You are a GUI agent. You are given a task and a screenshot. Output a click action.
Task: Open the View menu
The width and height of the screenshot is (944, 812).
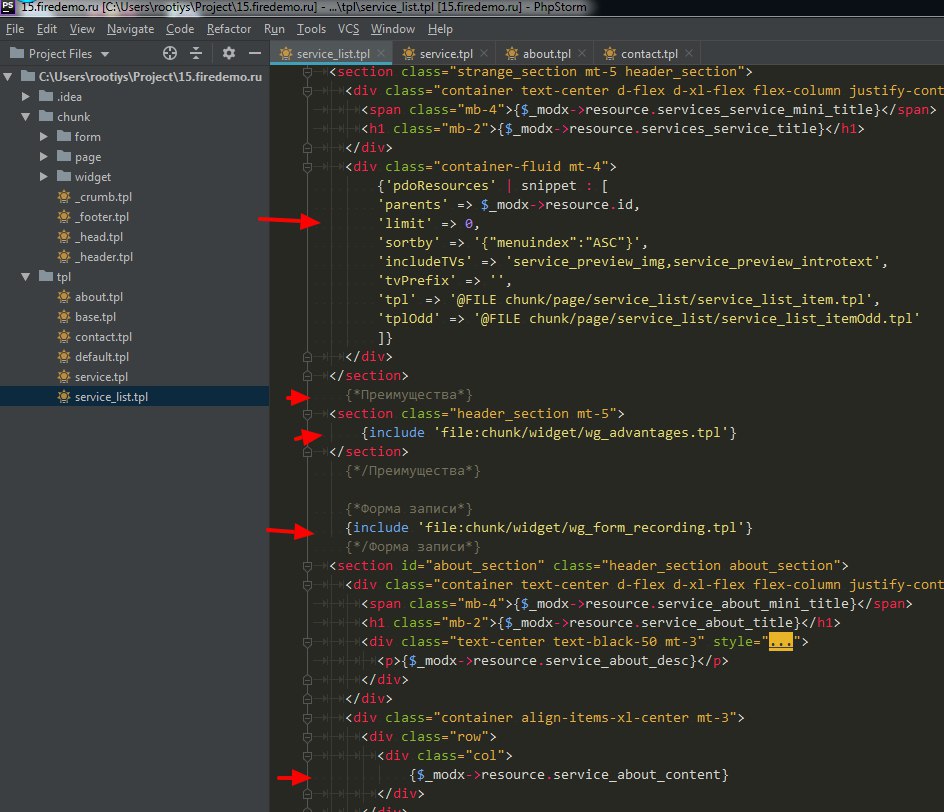click(x=82, y=29)
